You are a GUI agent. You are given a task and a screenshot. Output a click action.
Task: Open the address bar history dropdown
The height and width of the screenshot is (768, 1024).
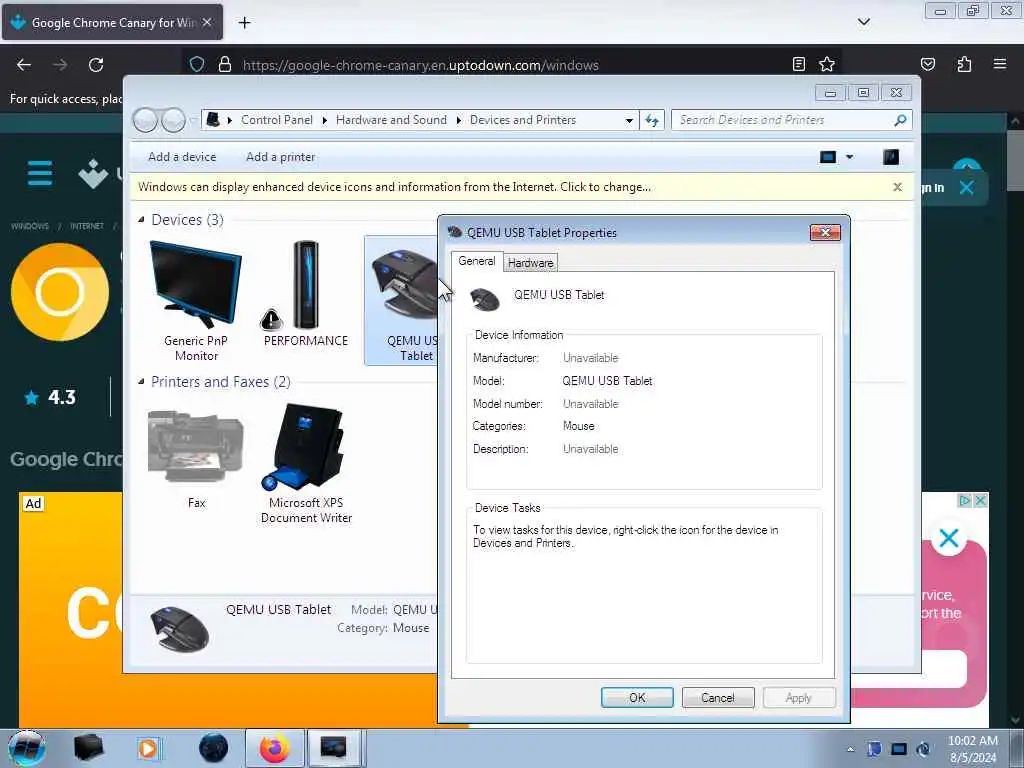[x=629, y=120]
